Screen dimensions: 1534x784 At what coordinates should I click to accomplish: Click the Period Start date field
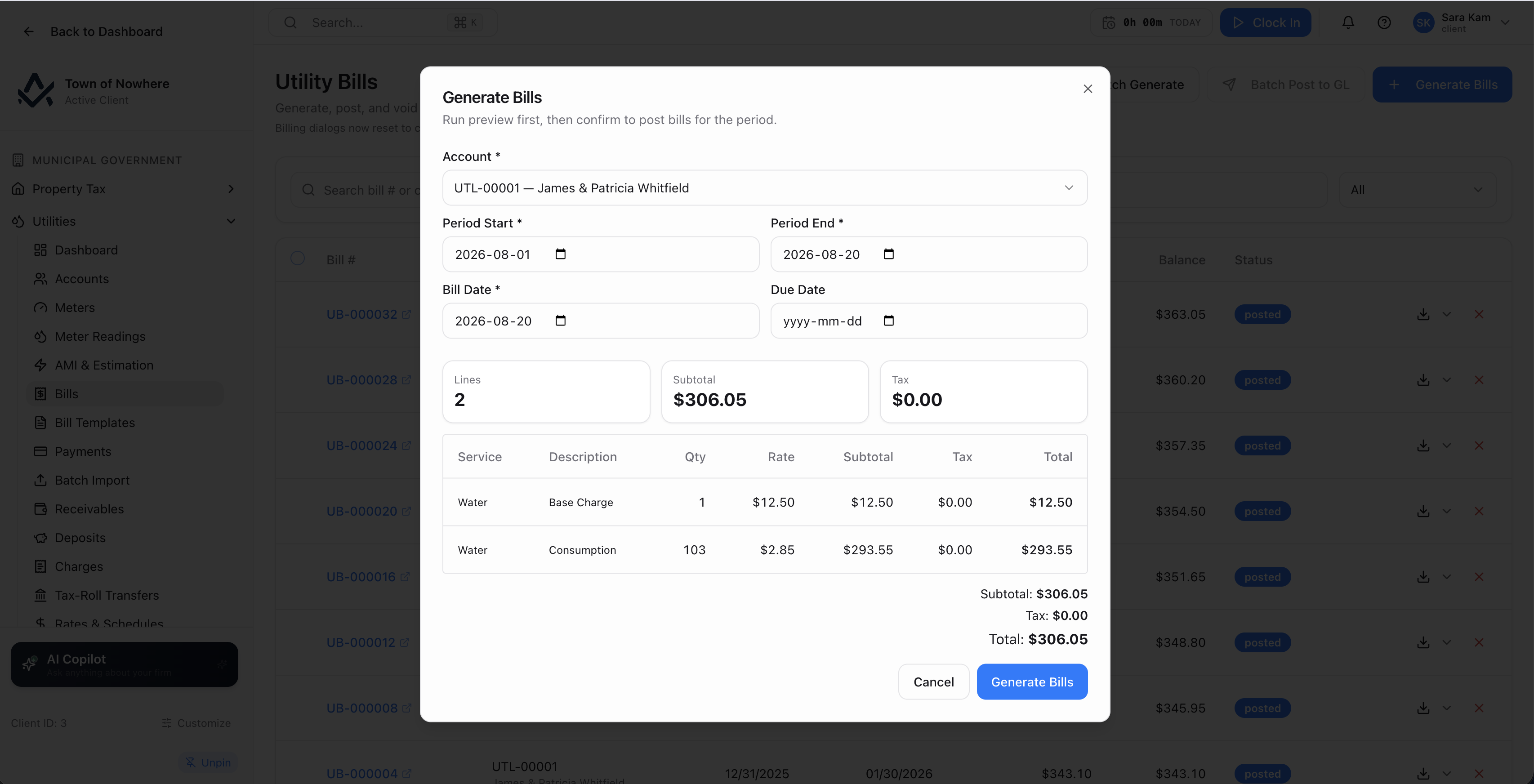point(600,254)
